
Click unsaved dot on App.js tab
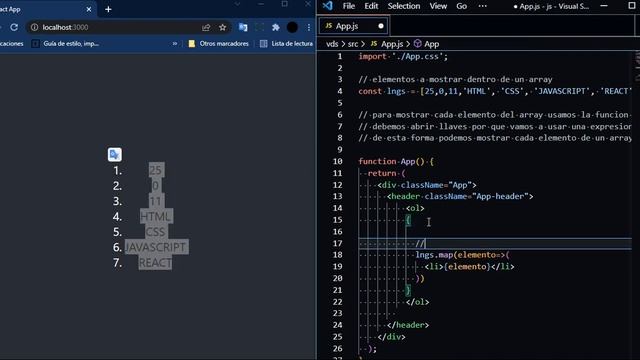(x=381, y=26)
